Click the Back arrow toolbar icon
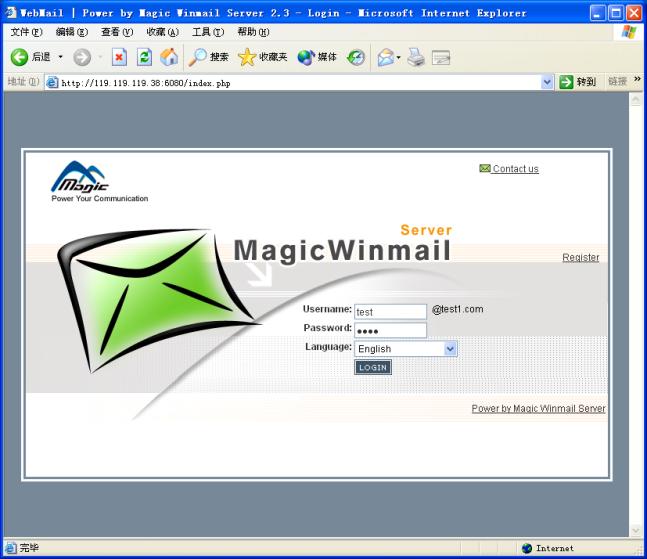The height and width of the screenshot is (559, 647). (19, 57)
